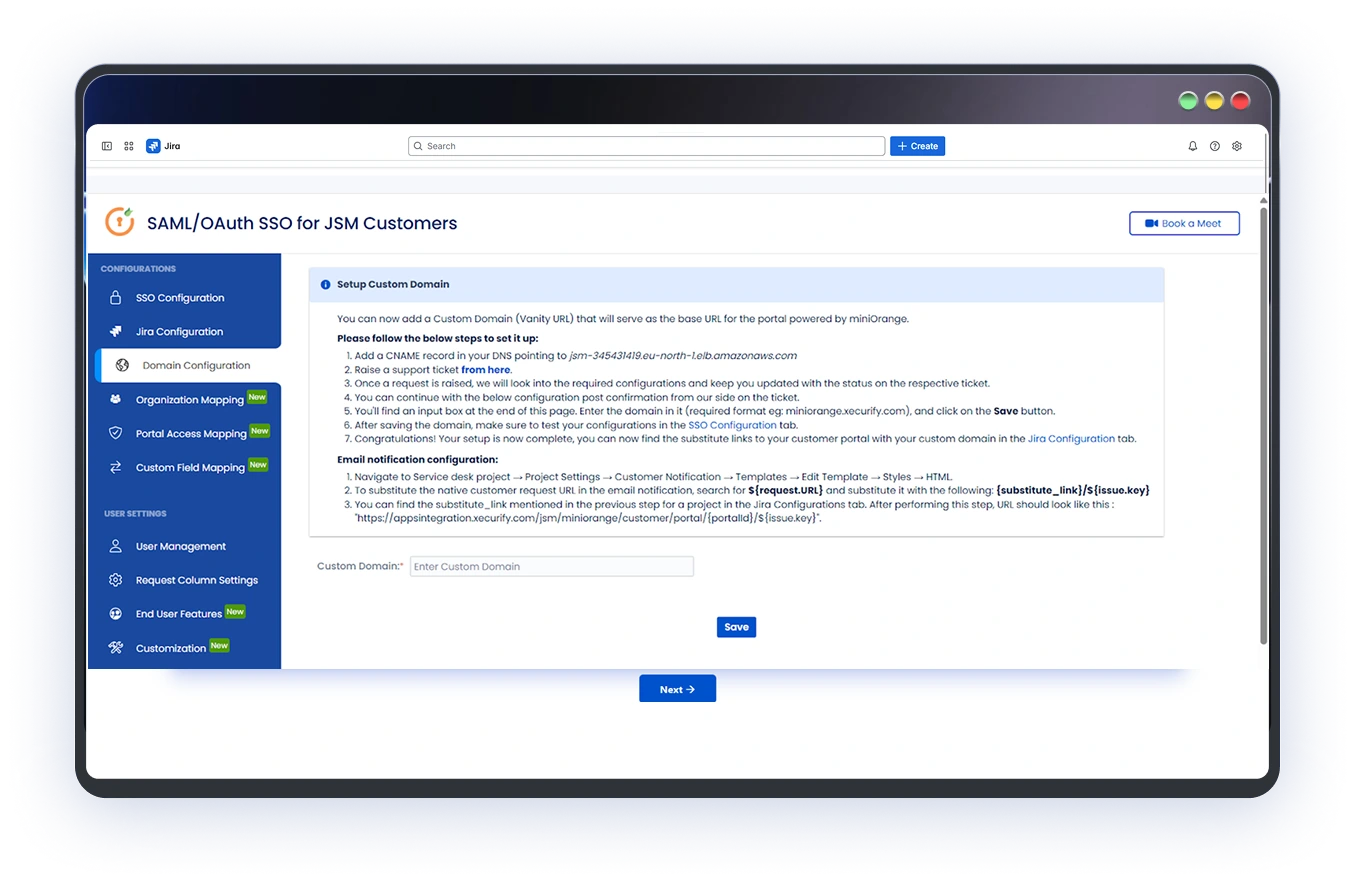Open the settings gear in top bar
This screenshot has width=1354, height=883.
[1237, 146]
